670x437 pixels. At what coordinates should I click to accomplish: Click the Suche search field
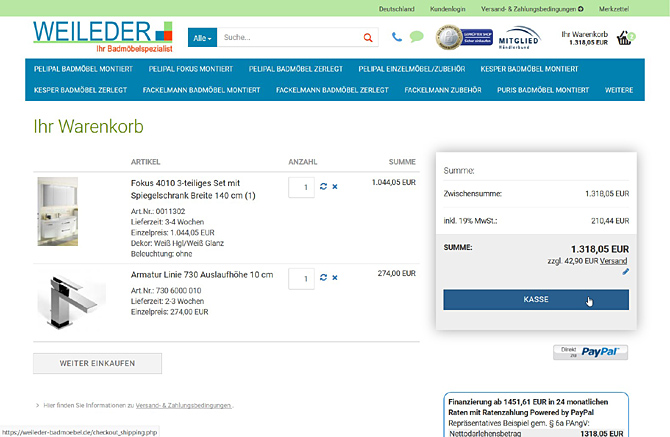[290, 38]
